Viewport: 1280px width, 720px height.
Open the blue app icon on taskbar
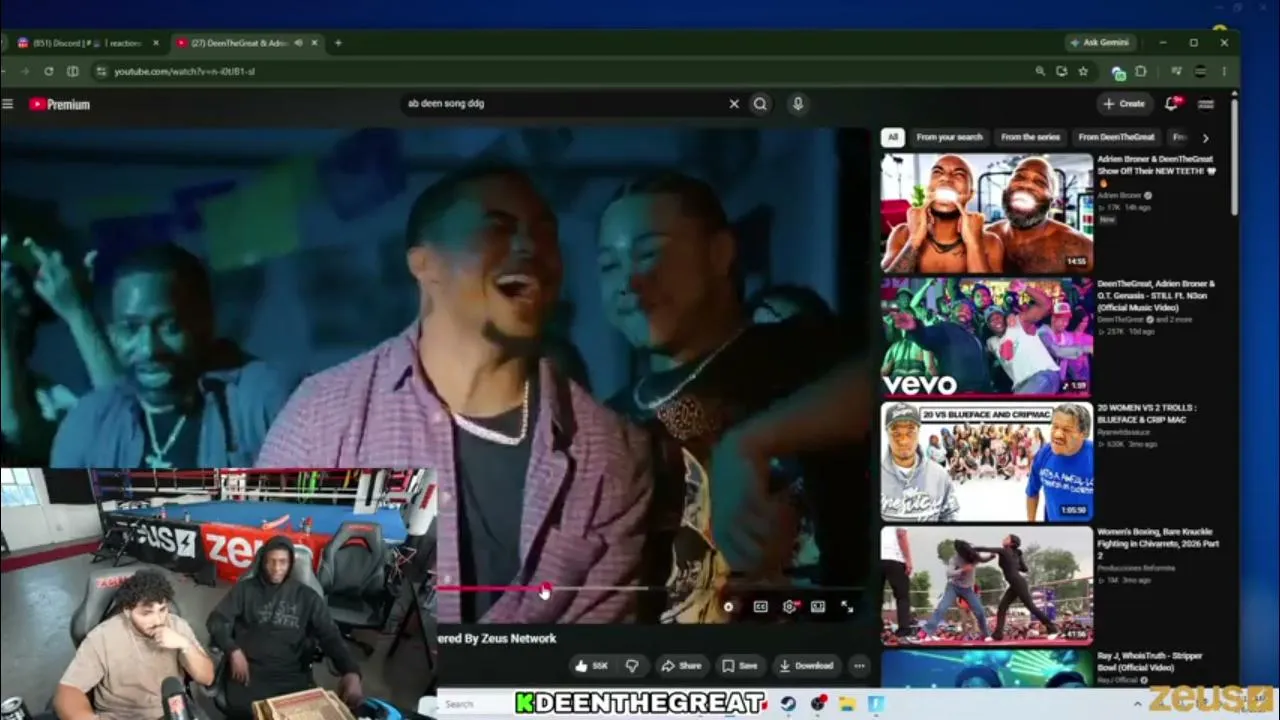click(x=876, y=704)
